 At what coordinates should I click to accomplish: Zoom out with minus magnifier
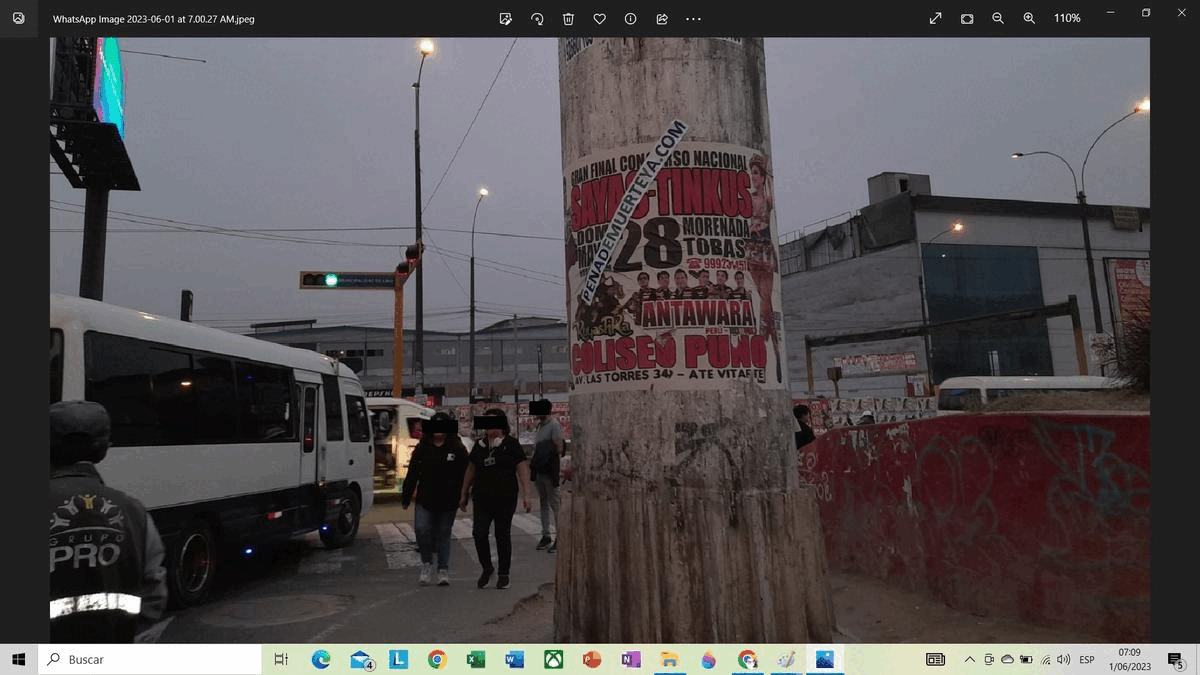pos(998,18)
